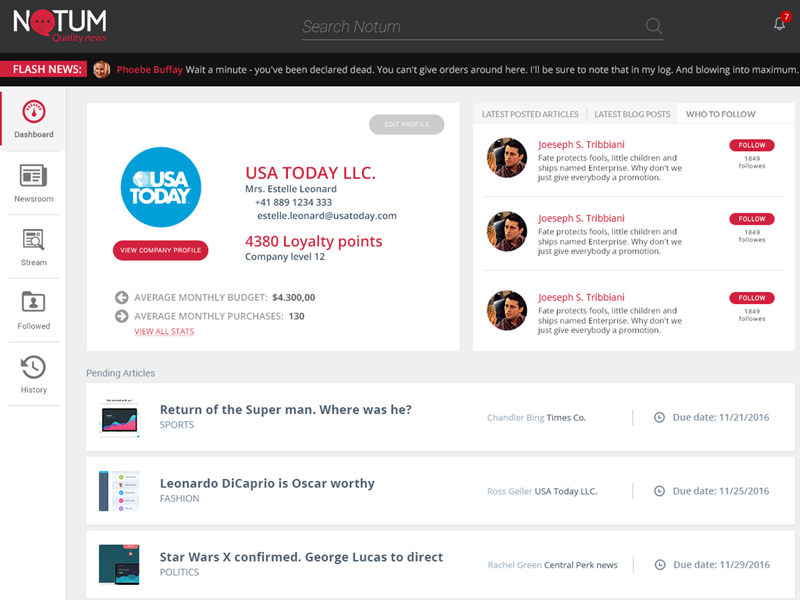This screenshot has height=600, width=800.
Task: Open the Dashboard section in the sidebar
Action: pos(33,118)
